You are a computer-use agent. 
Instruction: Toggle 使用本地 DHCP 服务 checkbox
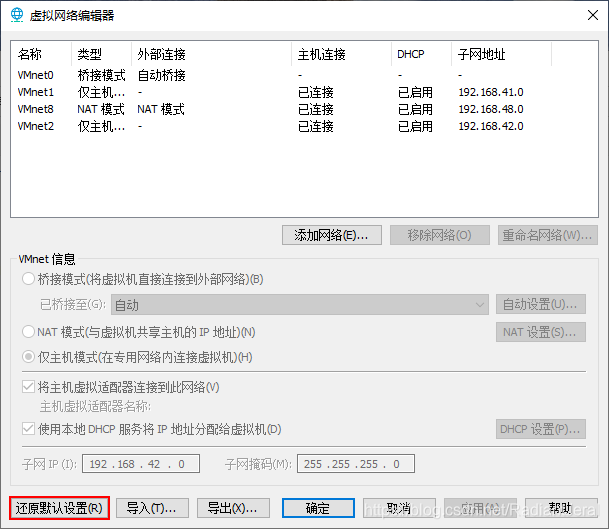point(28,428)
